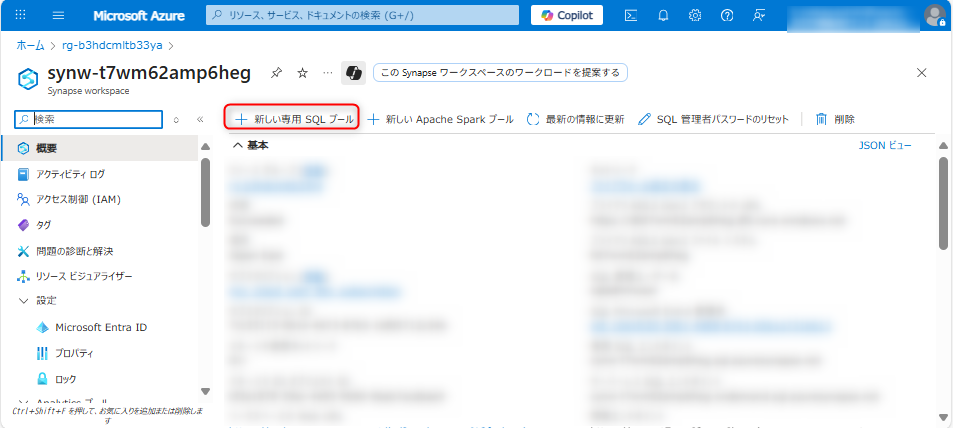Open the feedback icon in header
Image resolution: width=953 pixels, height=428 pixels.
click(759, 16)
